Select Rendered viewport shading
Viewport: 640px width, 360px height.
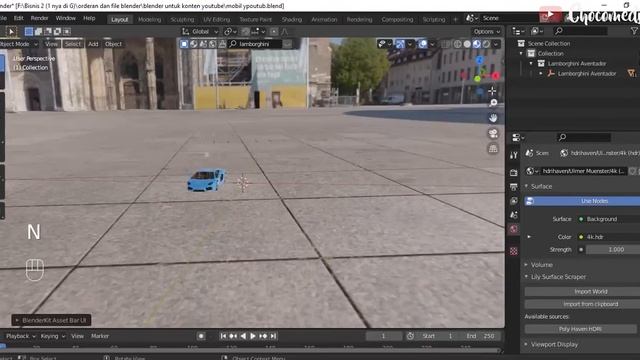click(x=486, y=44)
